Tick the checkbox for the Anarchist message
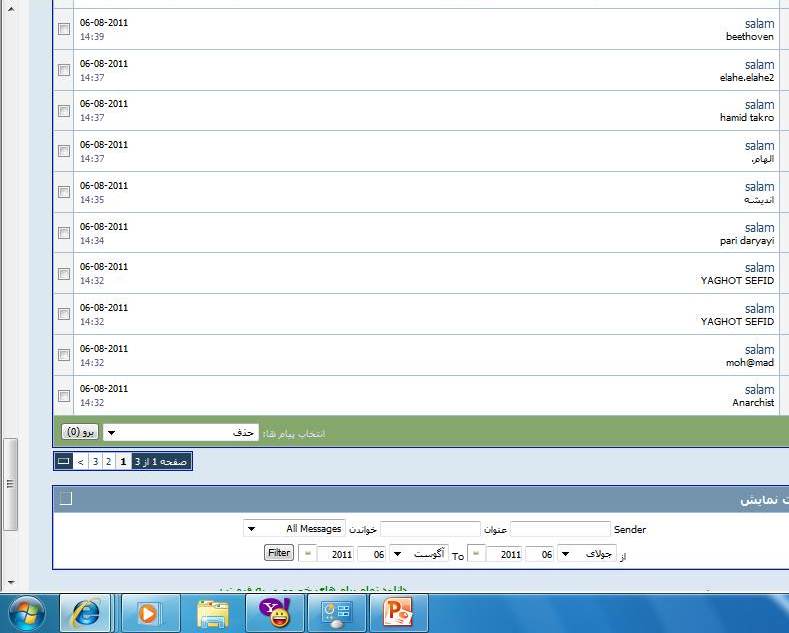Viewport: 789px width, 633px height. point(64,395)
